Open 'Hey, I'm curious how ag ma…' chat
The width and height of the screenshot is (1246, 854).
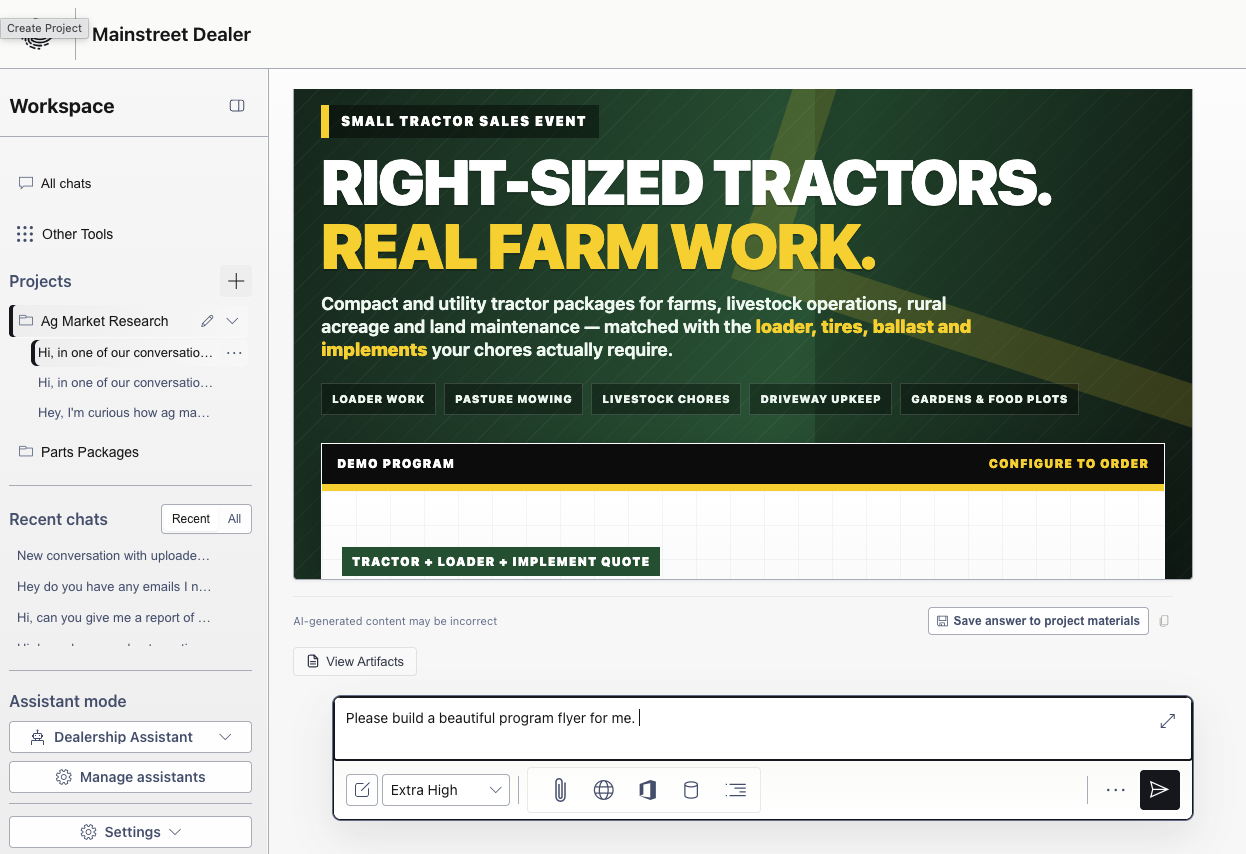(124, 413)
